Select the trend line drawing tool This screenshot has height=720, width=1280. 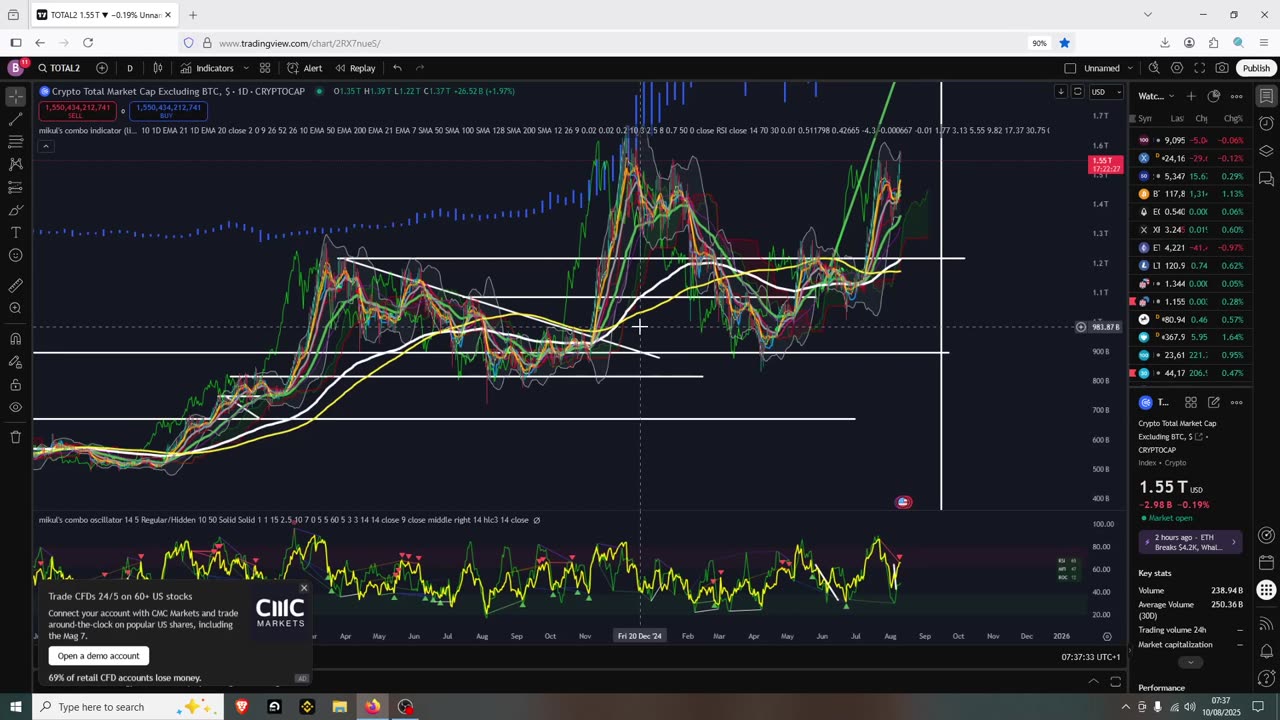(15, 119)
